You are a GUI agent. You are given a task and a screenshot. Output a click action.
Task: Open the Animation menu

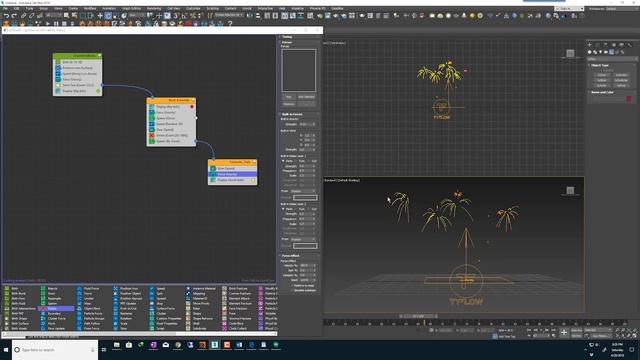coord(109,9)
